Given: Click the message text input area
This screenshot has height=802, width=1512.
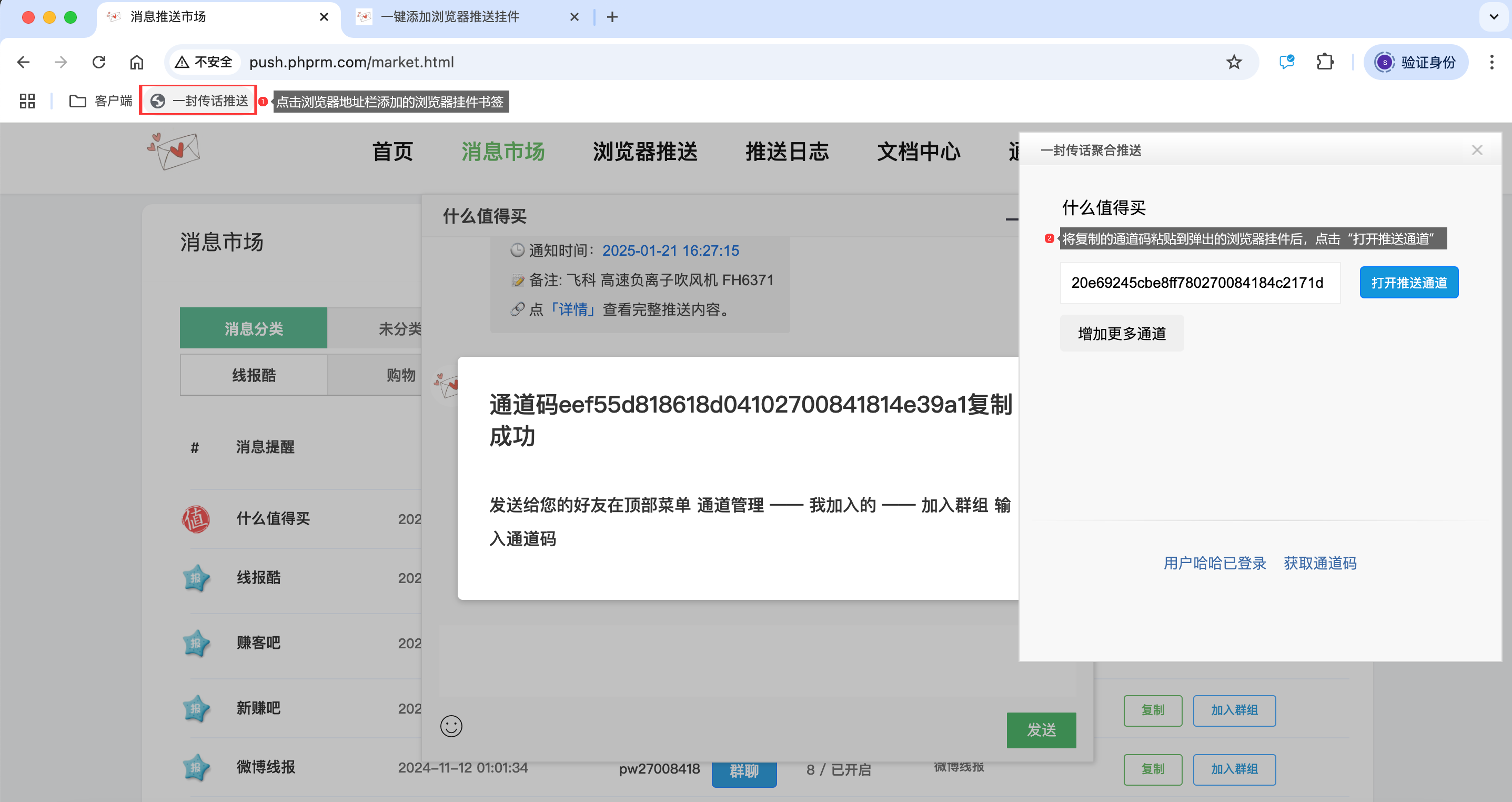Looking at the screenshot, I should 757,661.
